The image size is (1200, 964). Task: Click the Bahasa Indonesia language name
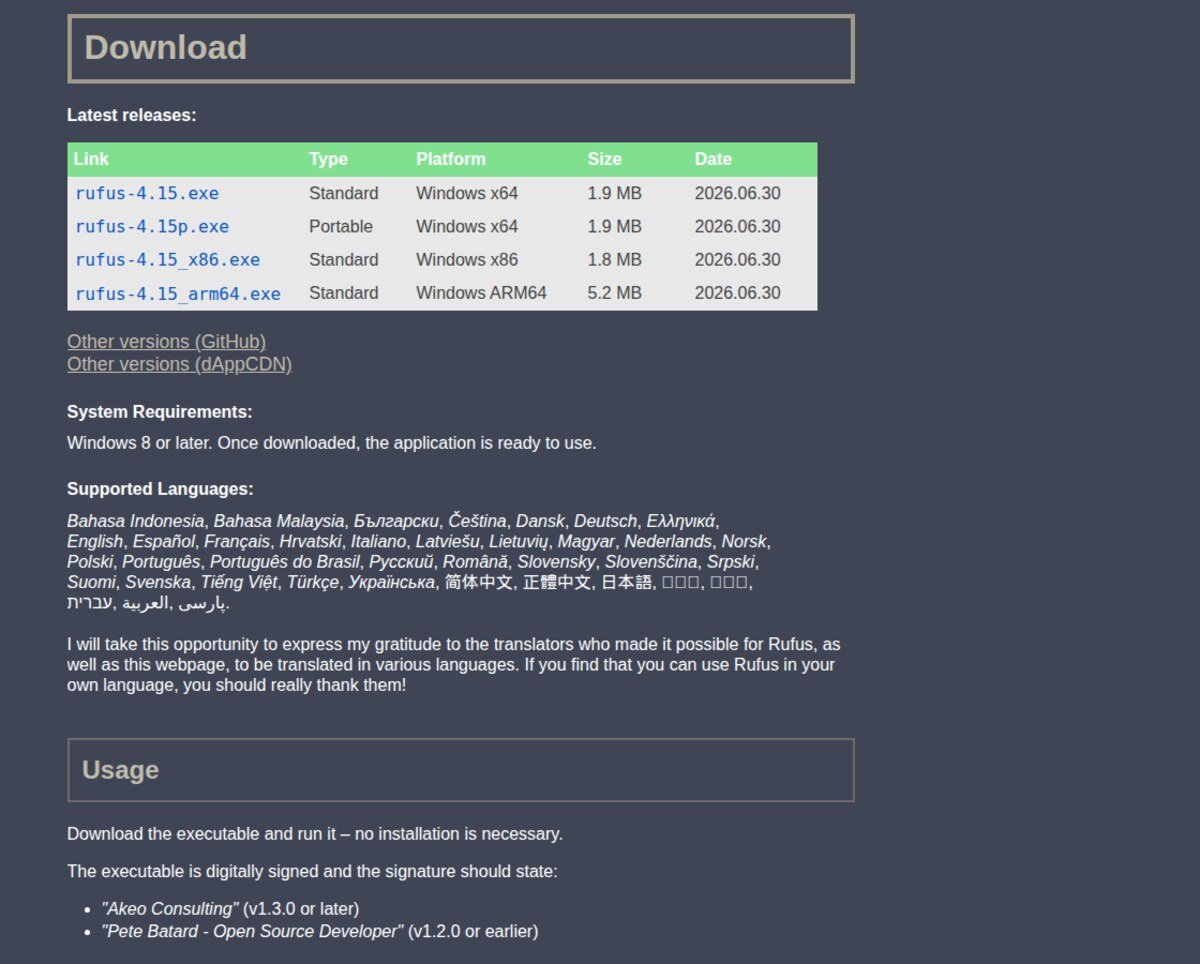(x=136, y=521)
